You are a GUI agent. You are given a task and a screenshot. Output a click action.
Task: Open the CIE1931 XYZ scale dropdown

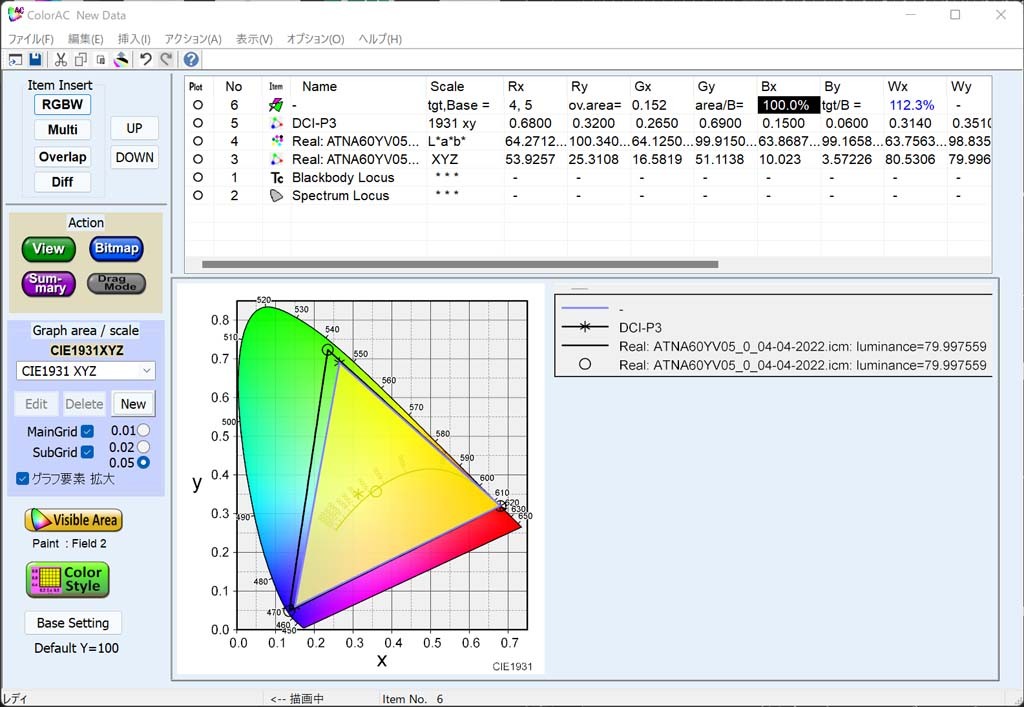point(86,371)
